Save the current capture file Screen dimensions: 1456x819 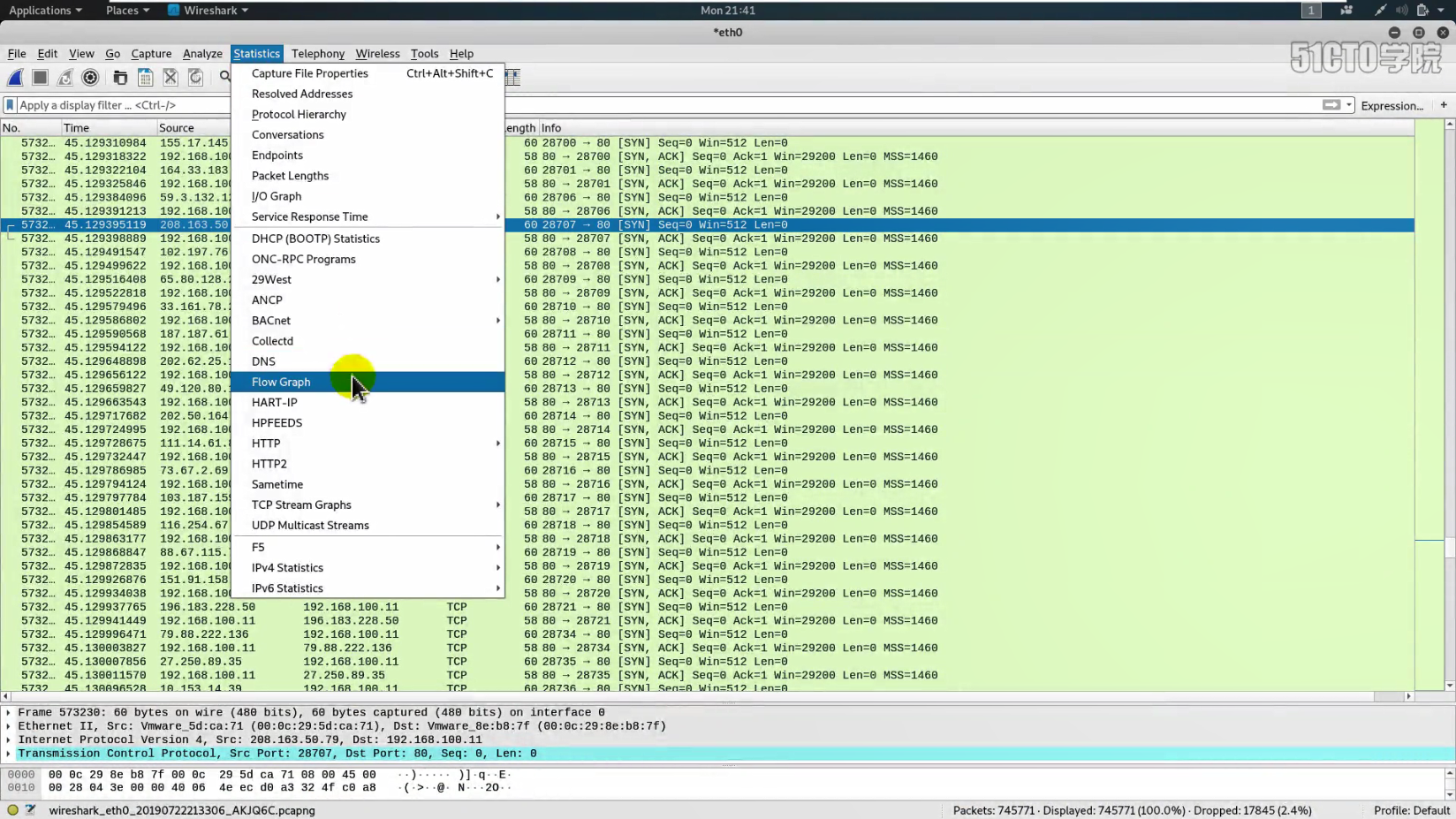[145, 77]
